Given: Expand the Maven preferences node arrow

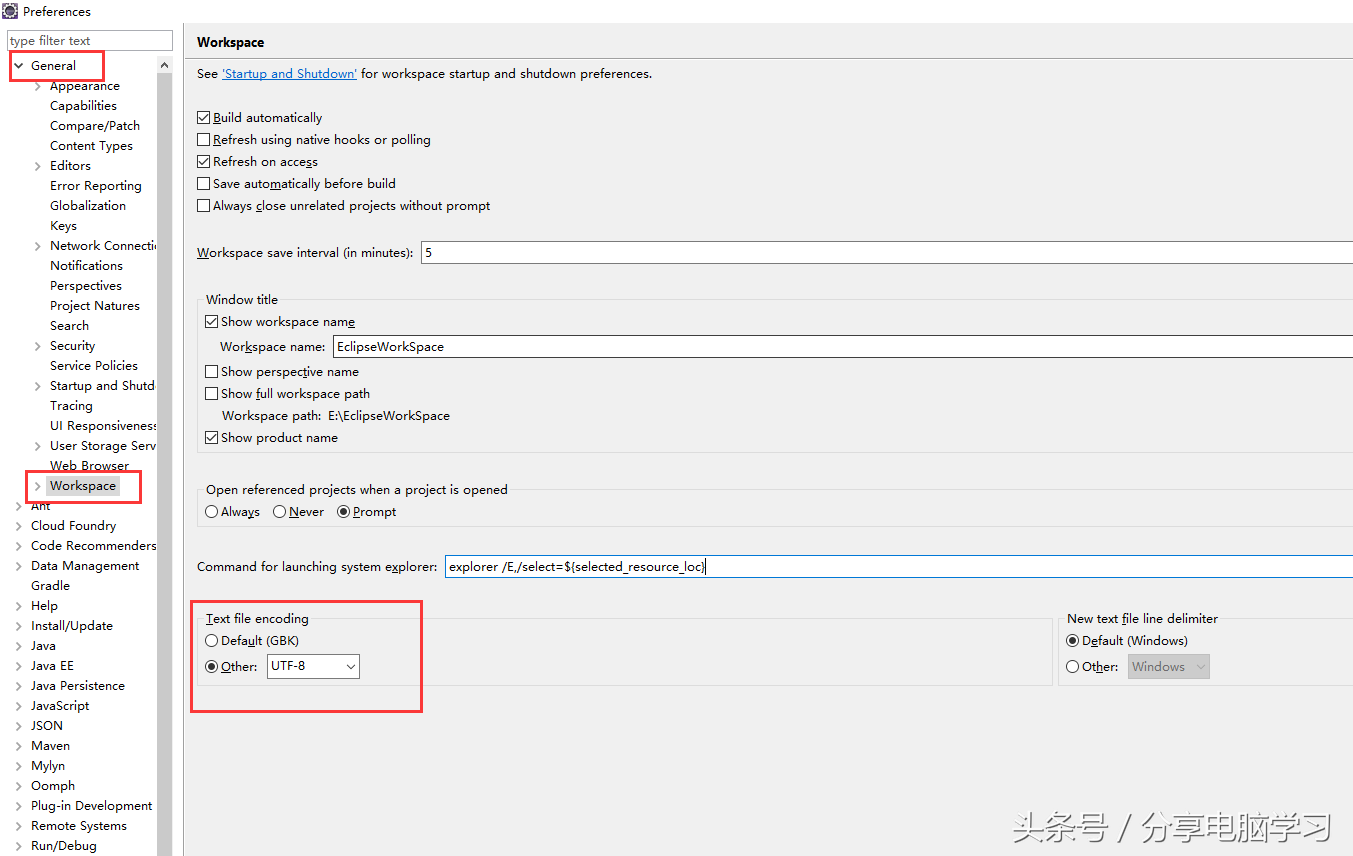Looking at the screenshot, I should [x=18, y=746].
